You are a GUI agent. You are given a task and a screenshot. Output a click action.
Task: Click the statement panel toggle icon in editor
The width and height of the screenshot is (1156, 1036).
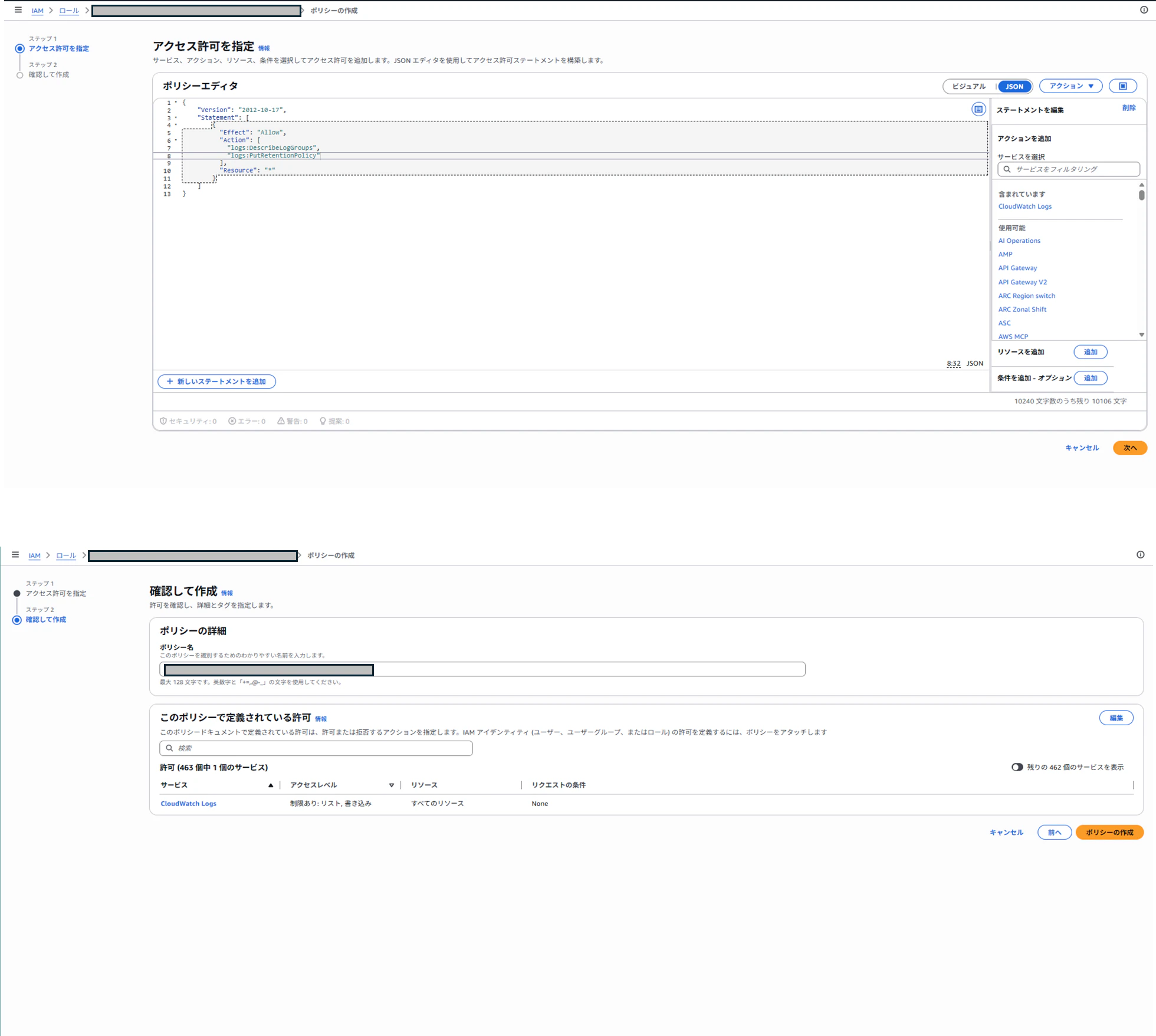[x=978, y=109]
